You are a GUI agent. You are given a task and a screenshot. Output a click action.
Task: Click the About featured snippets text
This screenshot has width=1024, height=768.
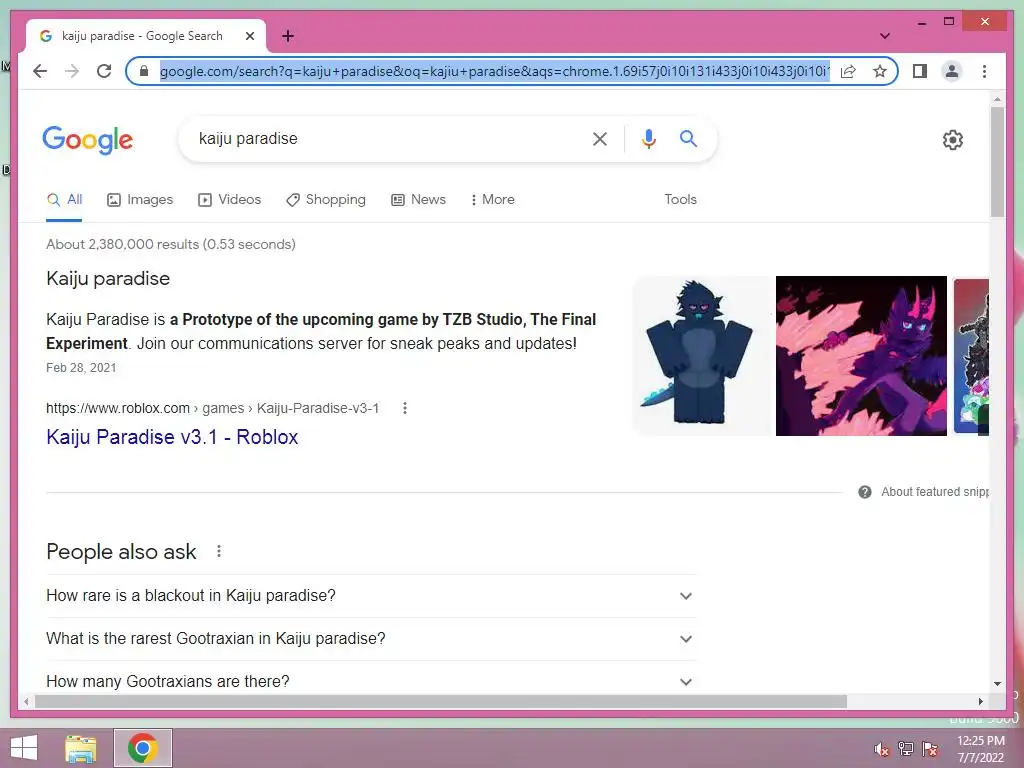tap(935, 492)
